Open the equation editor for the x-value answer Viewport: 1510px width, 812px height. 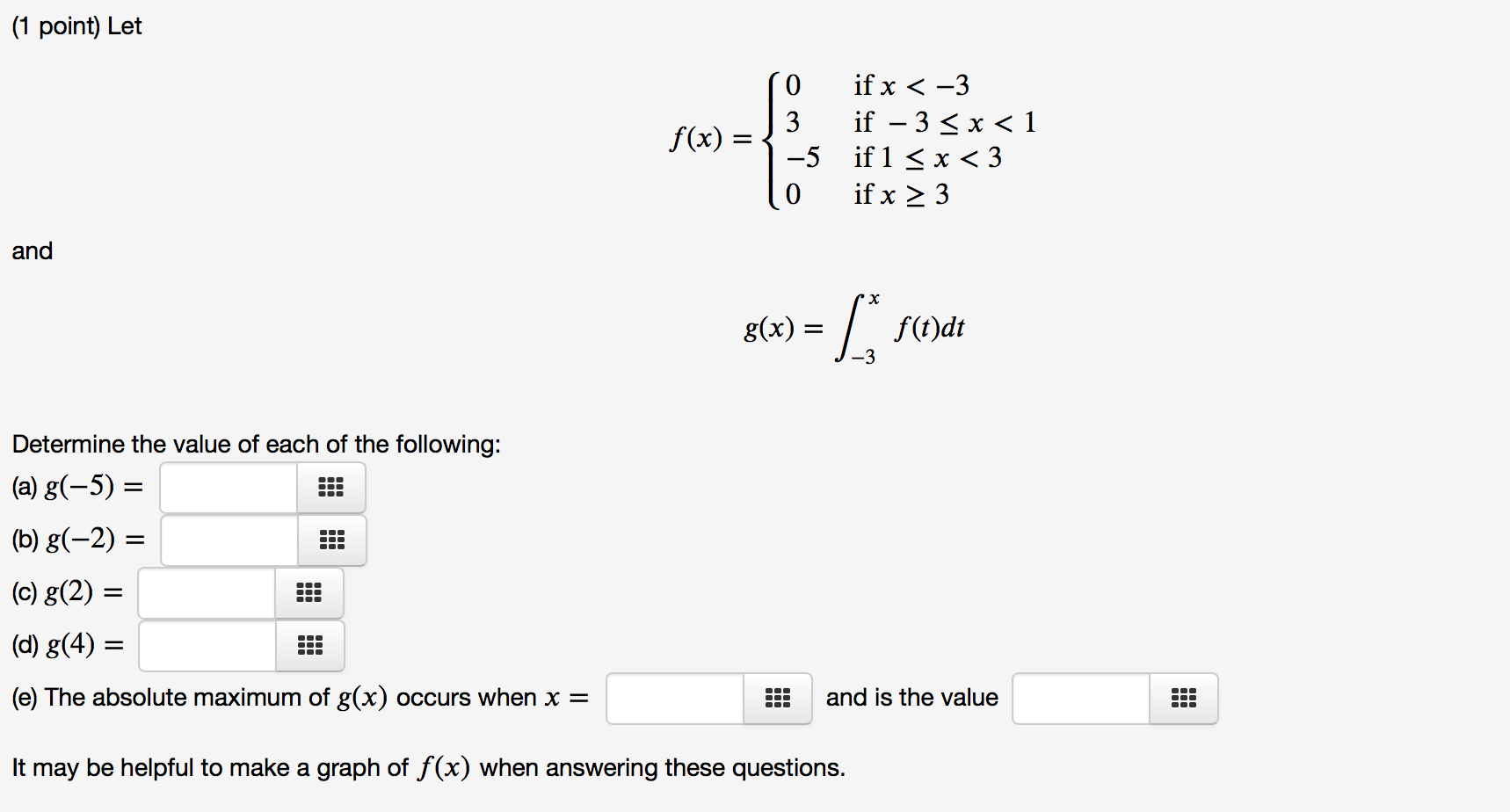pos(777,699)
